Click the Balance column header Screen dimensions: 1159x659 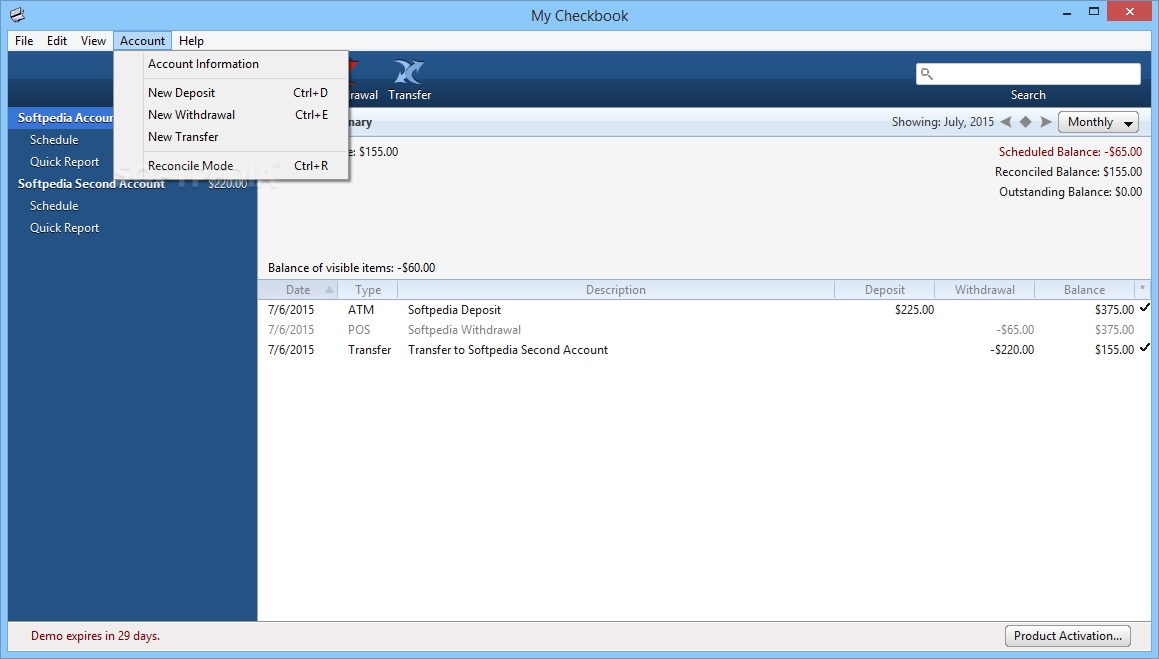[1084, 290]
